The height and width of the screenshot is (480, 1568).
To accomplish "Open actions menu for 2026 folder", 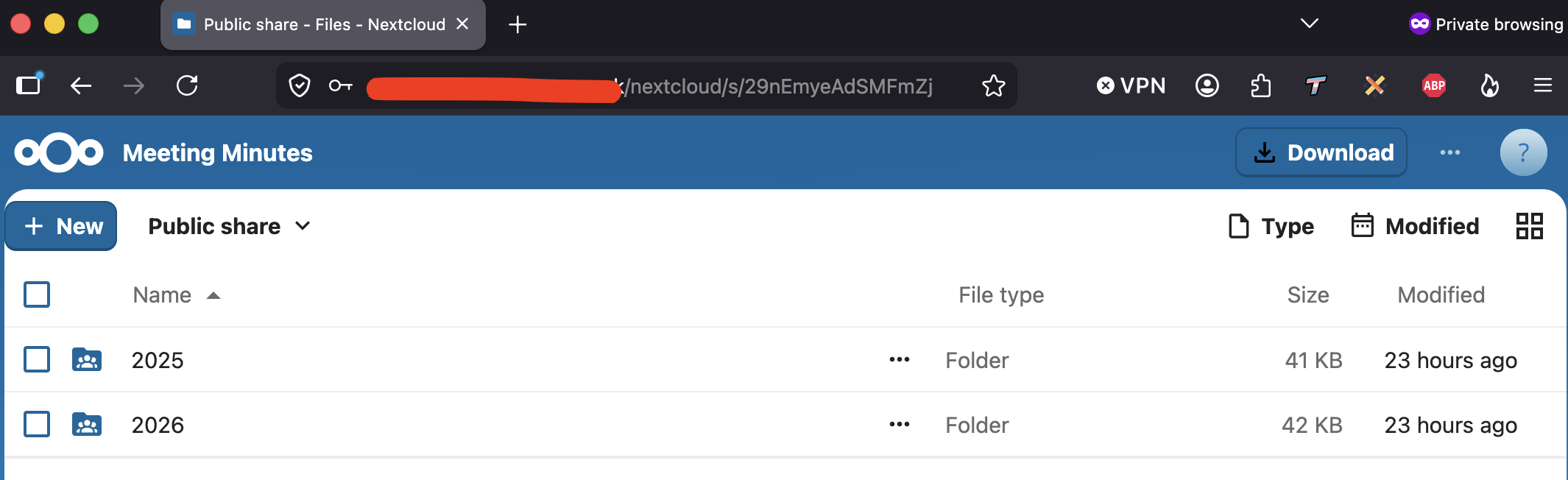I will [900, 425].
